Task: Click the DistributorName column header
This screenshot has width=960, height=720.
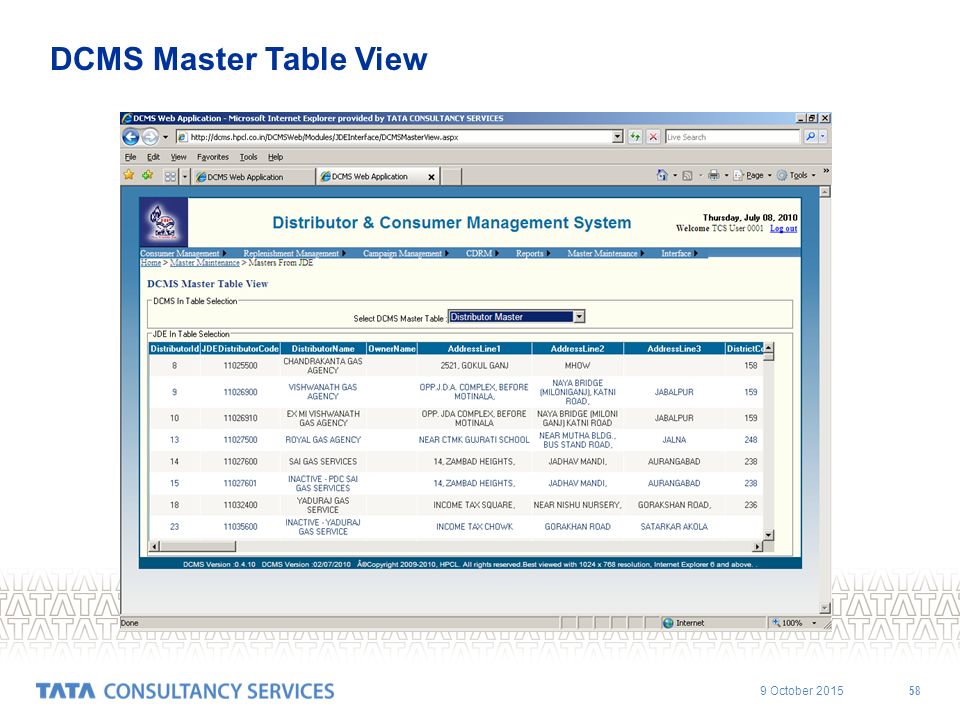Action: coord(323,348)
